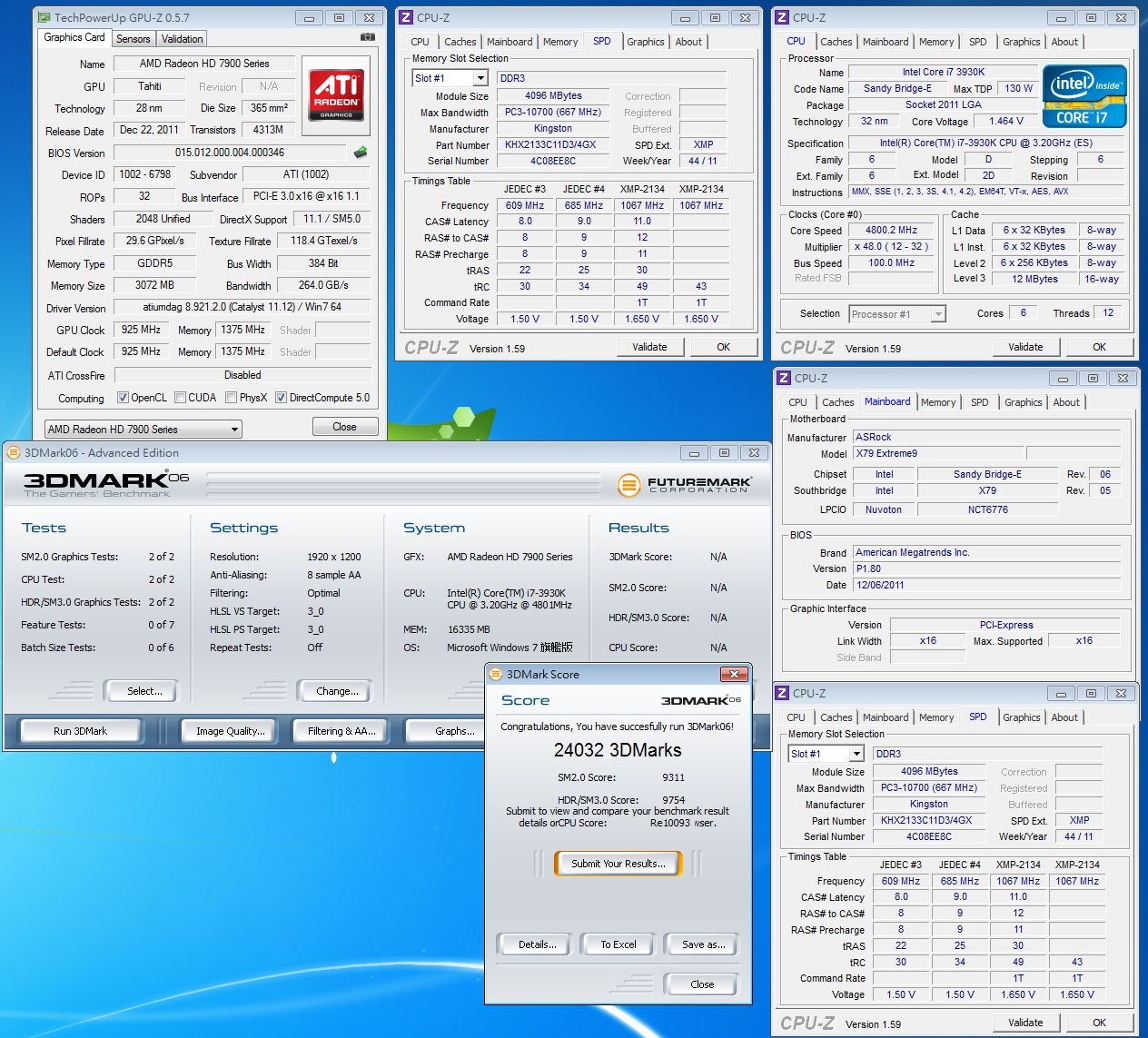
Task: Click the Submit Your Results button
Action: coord(618,864)
